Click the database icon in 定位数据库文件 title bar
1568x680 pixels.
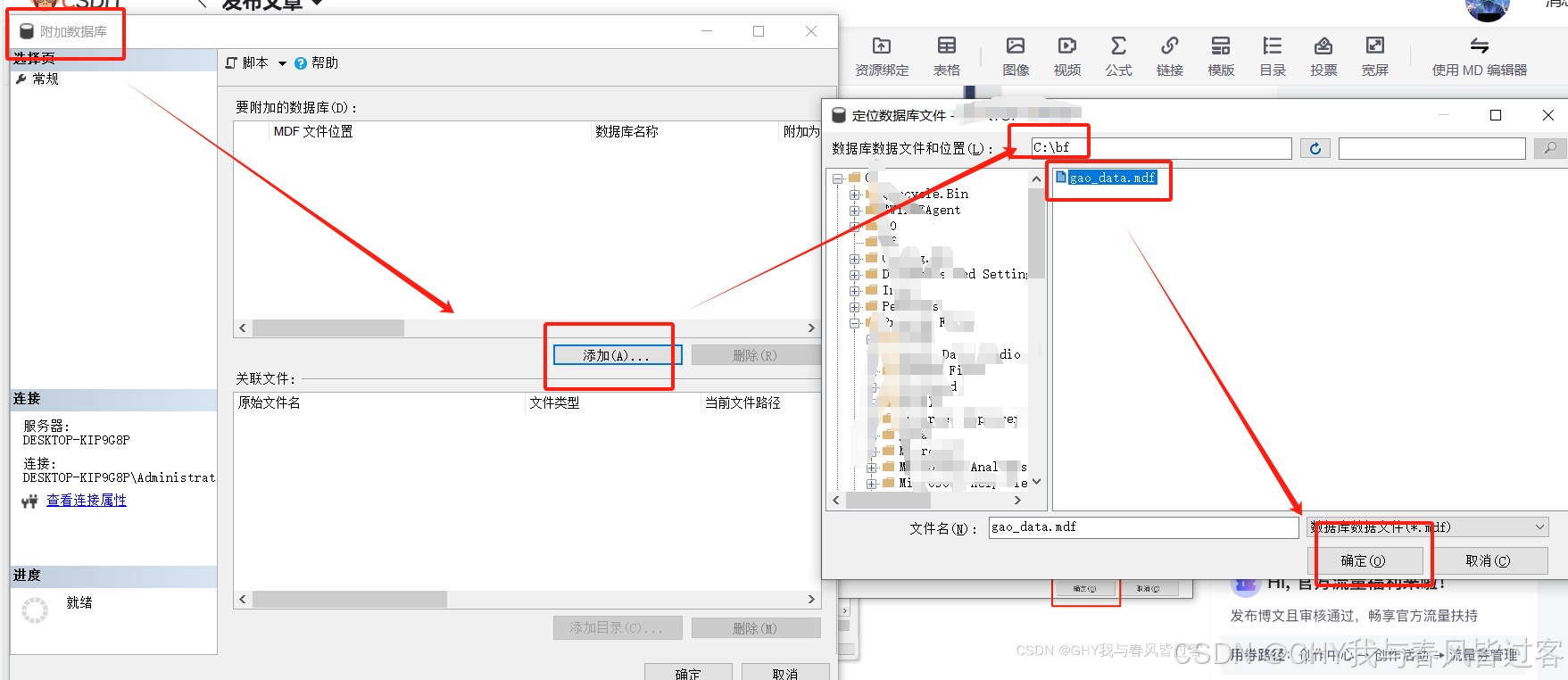pyautogui.click(x=839, y=115)
